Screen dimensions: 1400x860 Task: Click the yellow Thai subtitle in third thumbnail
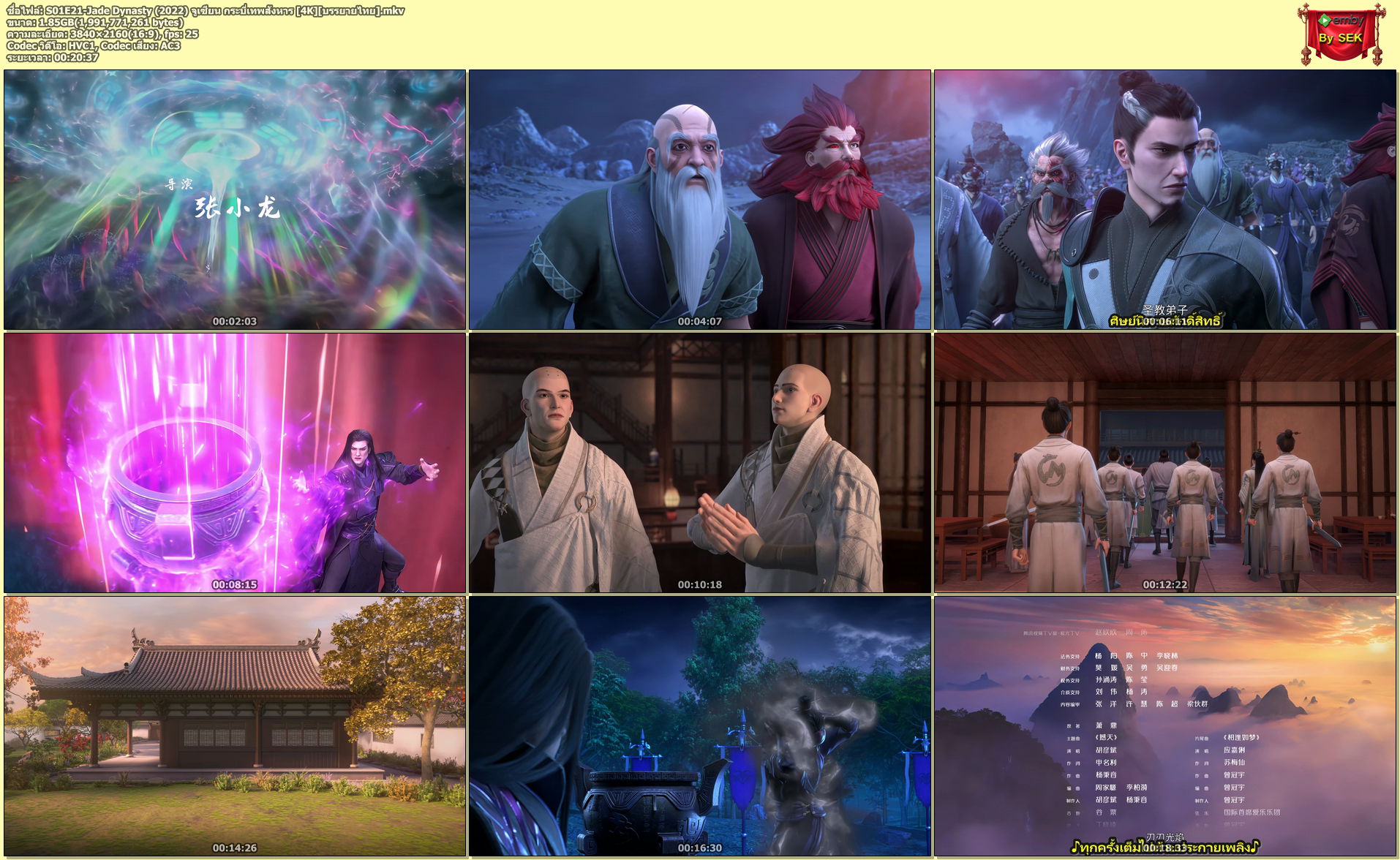tap(1165, 321)
